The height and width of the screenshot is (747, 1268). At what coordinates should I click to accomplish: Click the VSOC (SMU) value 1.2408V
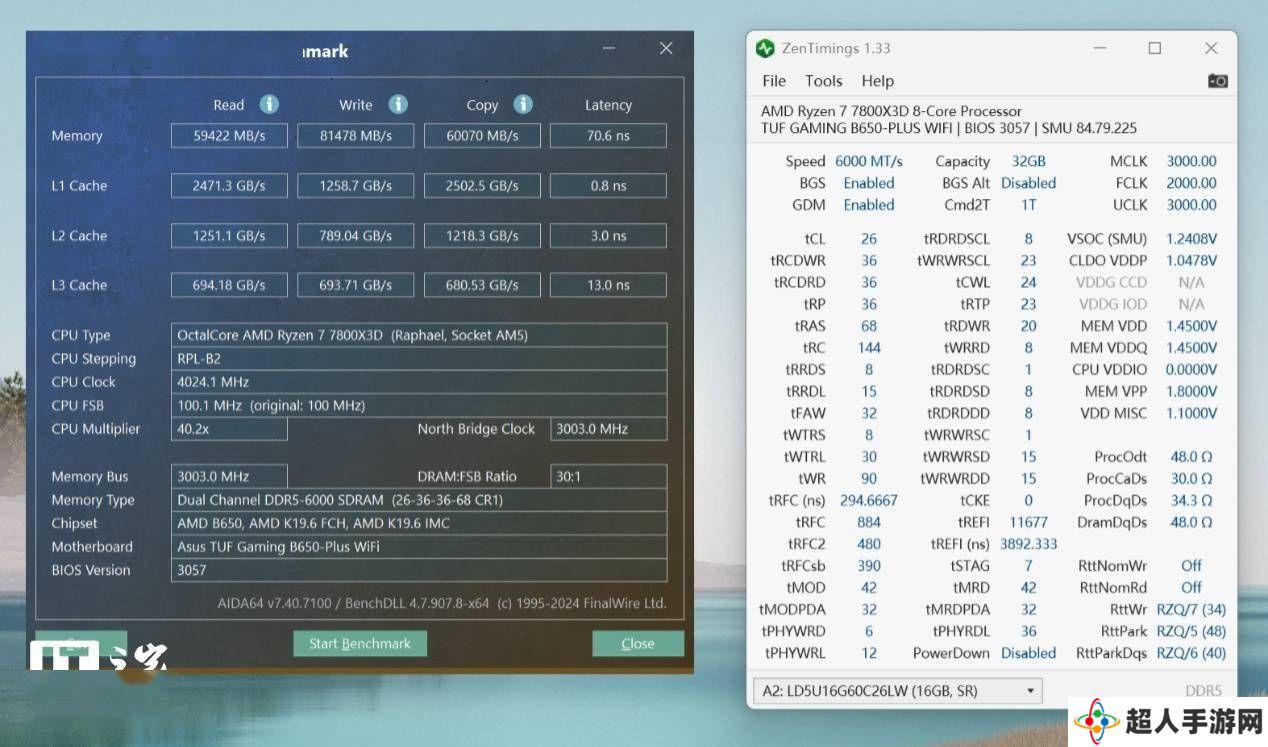click(x=1191, y=239)
